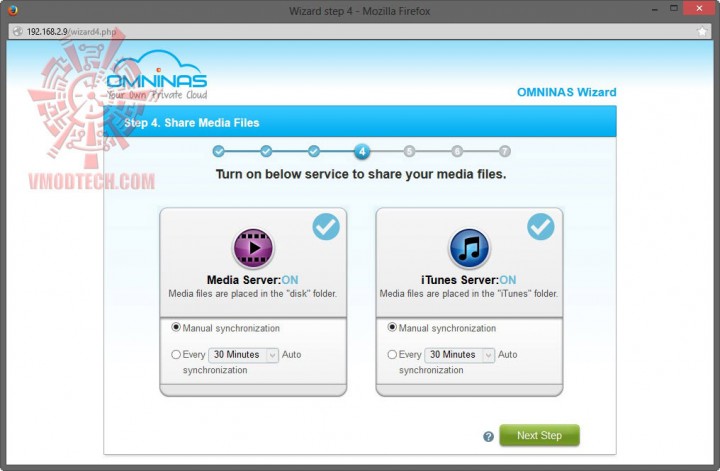
Task: Go to wizard step 1 marker
Action: [x=219, y=151]
